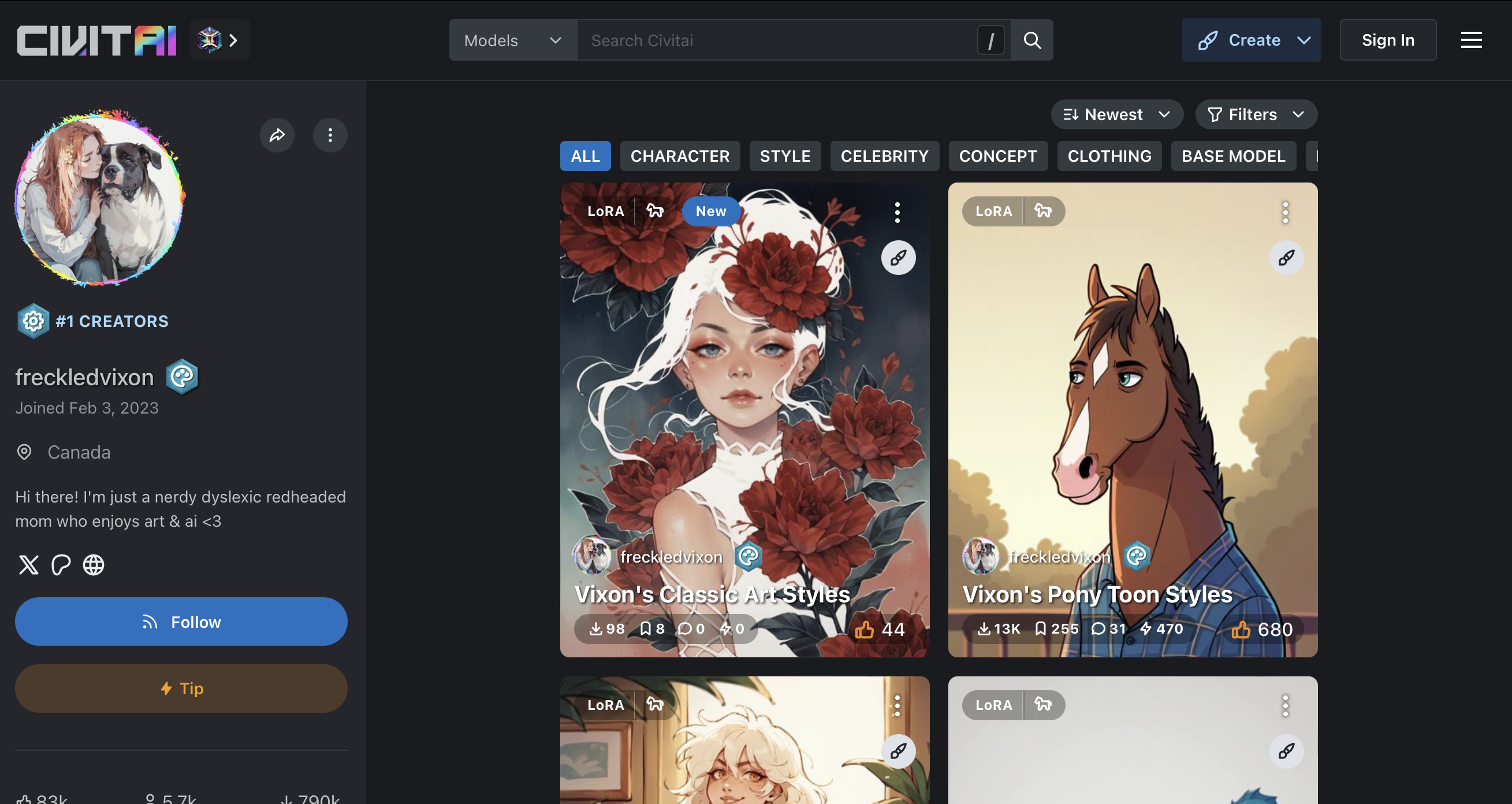The width and height of the screenshot is (1512, 804).
Task: Click the Search Civitai input field
Action: [x=775, y=40]
